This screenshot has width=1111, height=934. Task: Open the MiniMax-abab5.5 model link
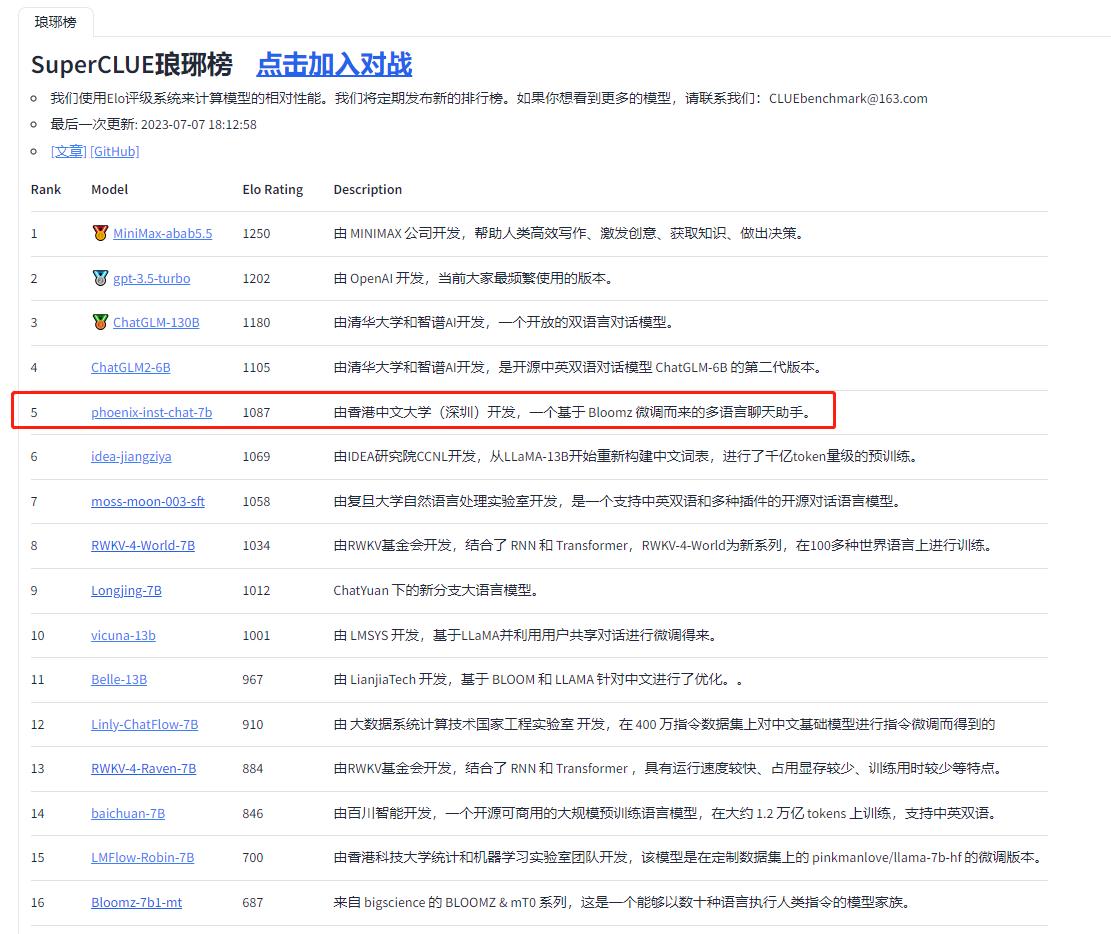tap(162, 233)
